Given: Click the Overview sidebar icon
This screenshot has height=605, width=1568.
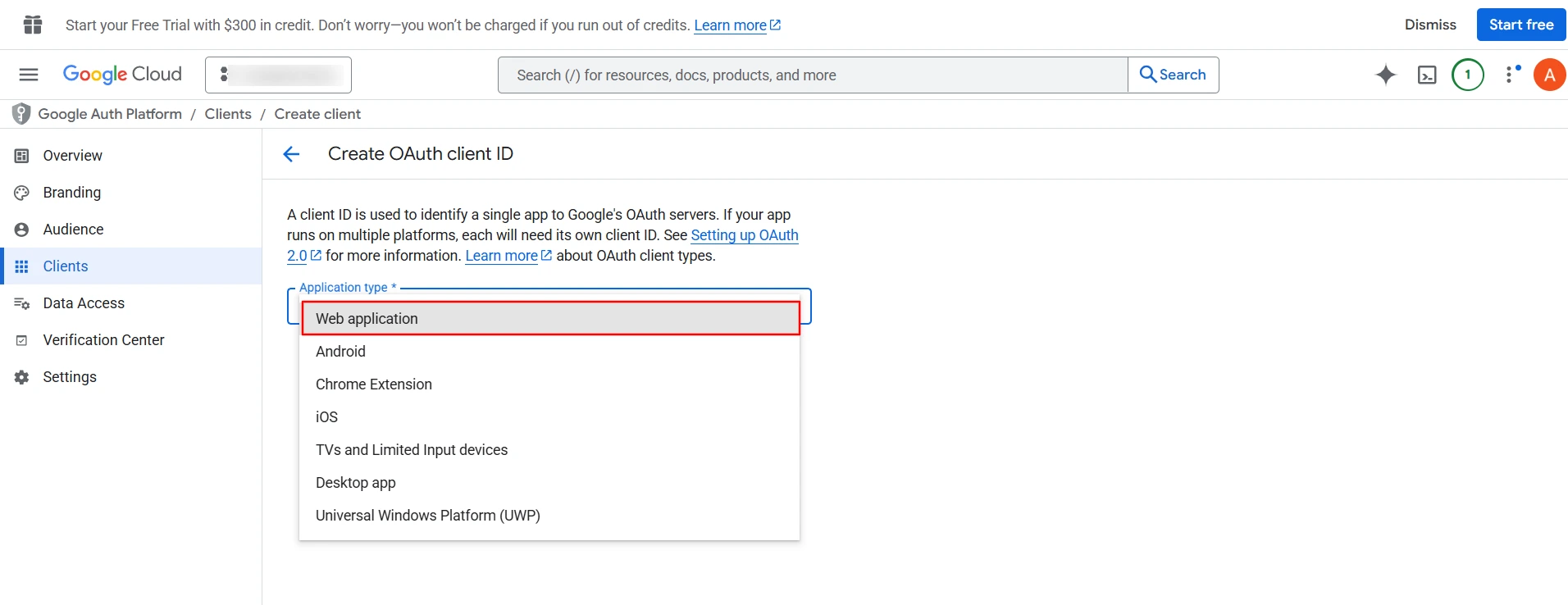Looking at the screenshot, I should click(22, 156).
